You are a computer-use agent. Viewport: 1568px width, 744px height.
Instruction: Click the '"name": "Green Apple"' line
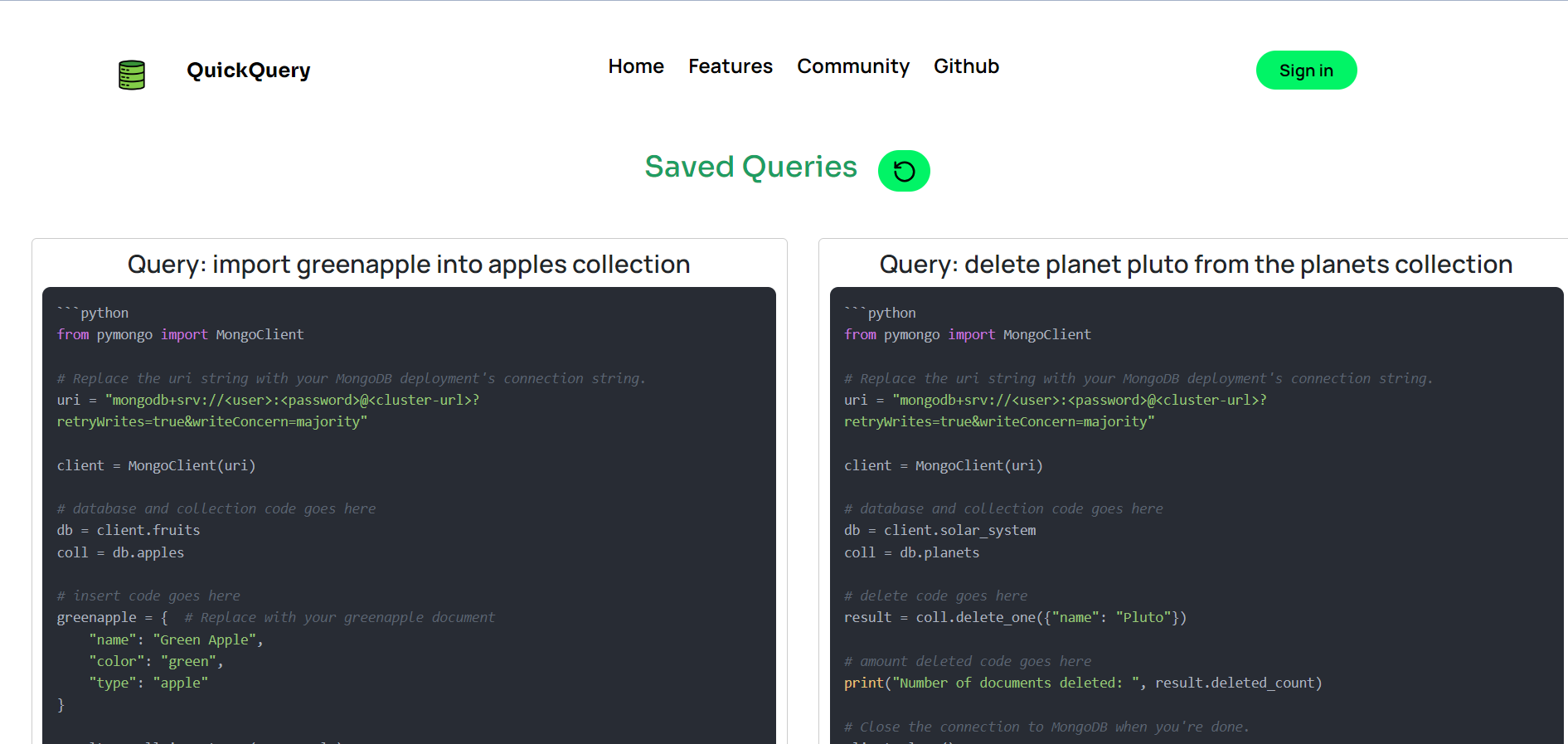176,639
